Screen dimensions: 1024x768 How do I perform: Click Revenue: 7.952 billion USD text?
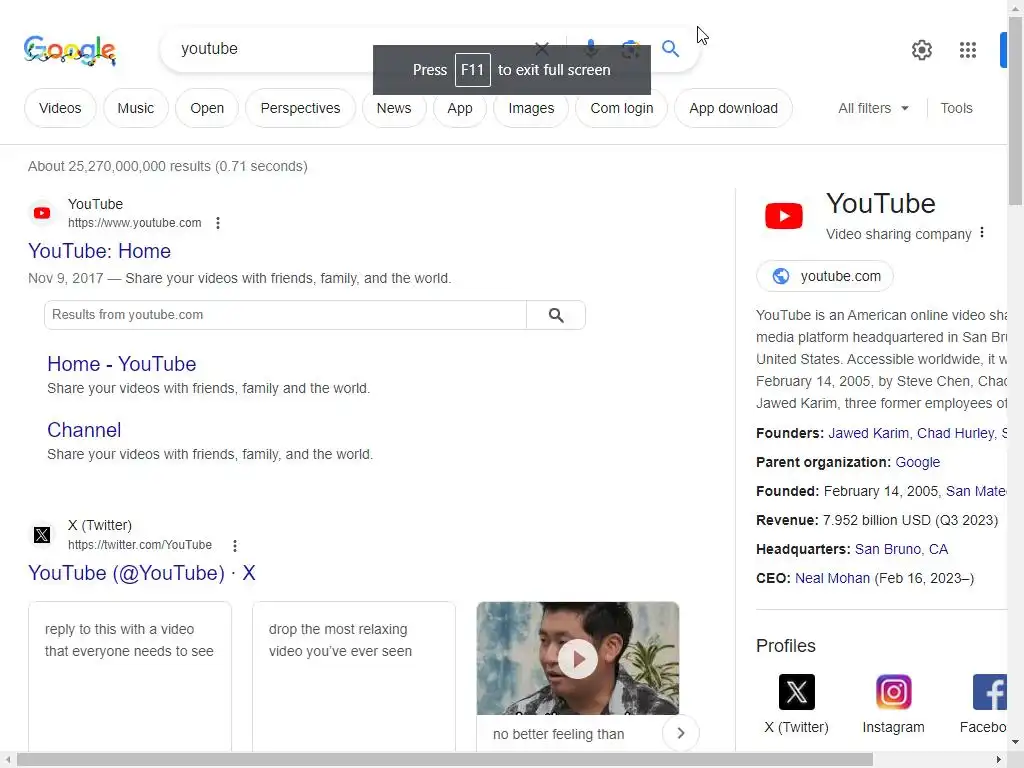[x=877, y=520]
